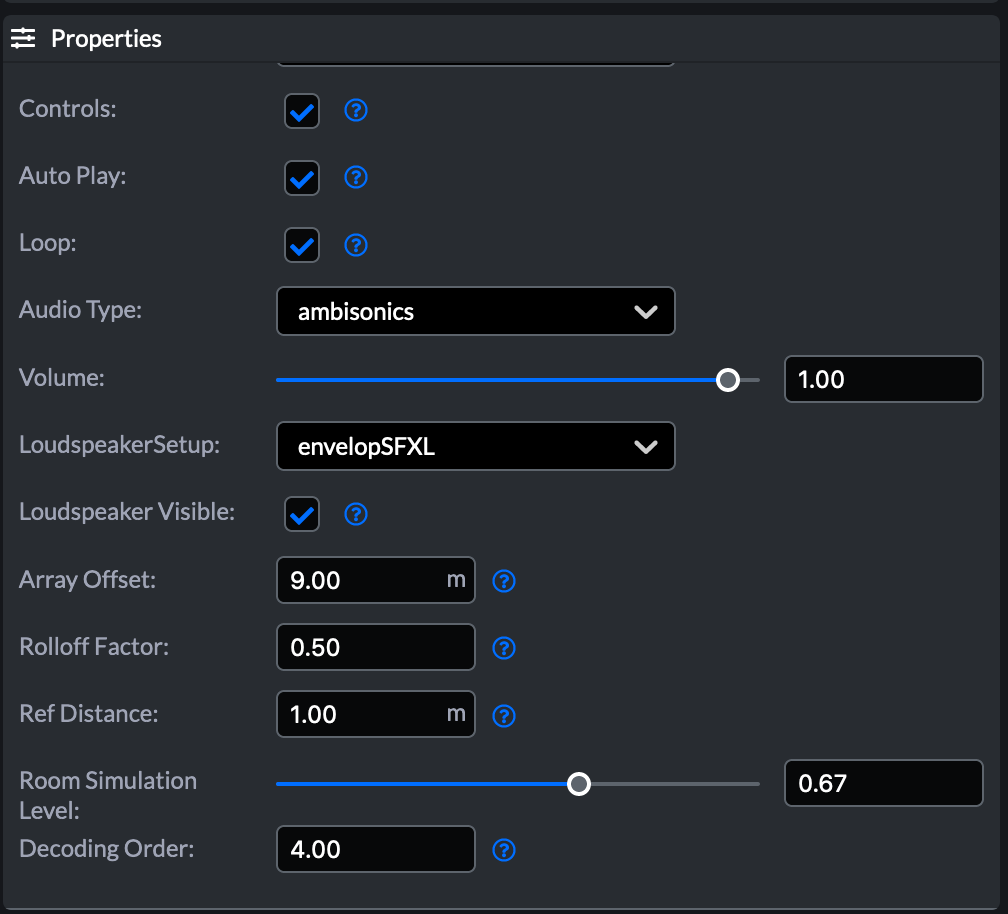Select the Array Offset value field
Screen dimensions: 1008x914
375,580
